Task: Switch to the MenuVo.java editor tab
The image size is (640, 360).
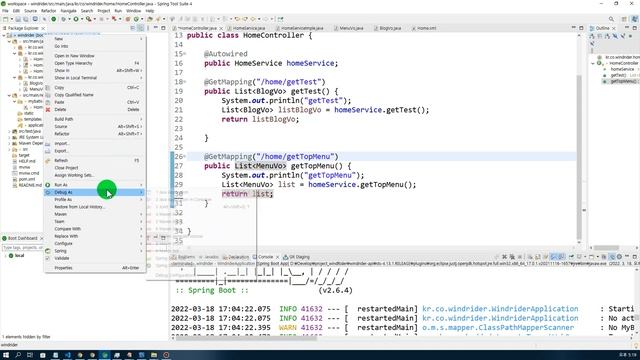Action: point(349,28)
